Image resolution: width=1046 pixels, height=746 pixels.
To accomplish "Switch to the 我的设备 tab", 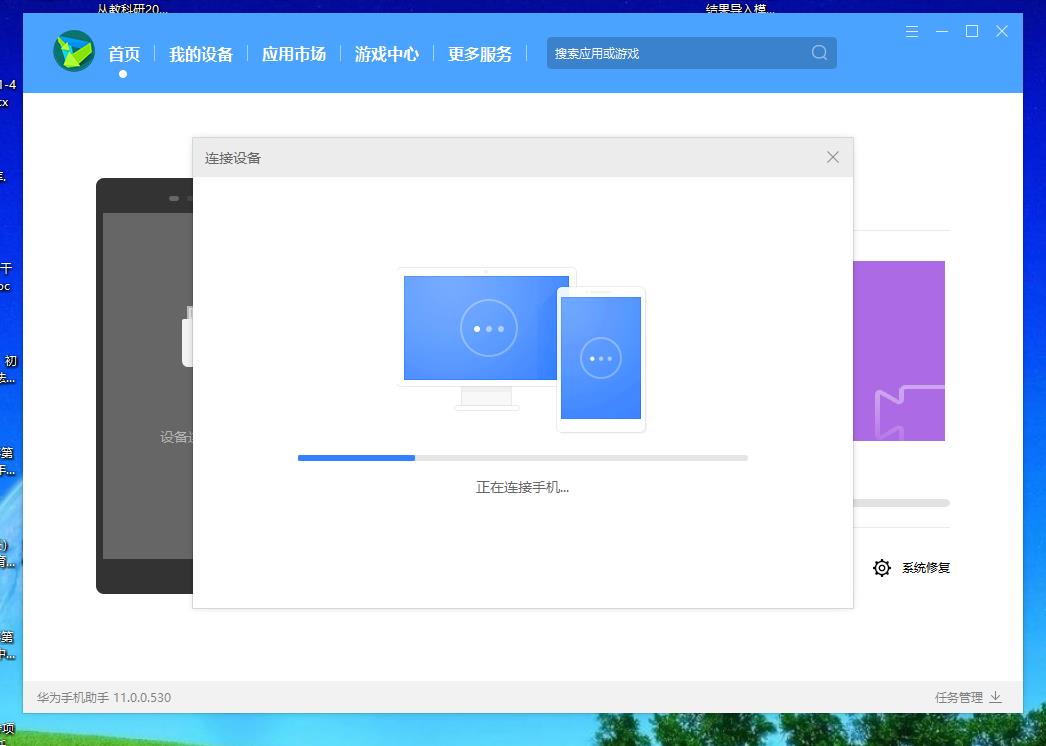I will (x=201, y=53).
